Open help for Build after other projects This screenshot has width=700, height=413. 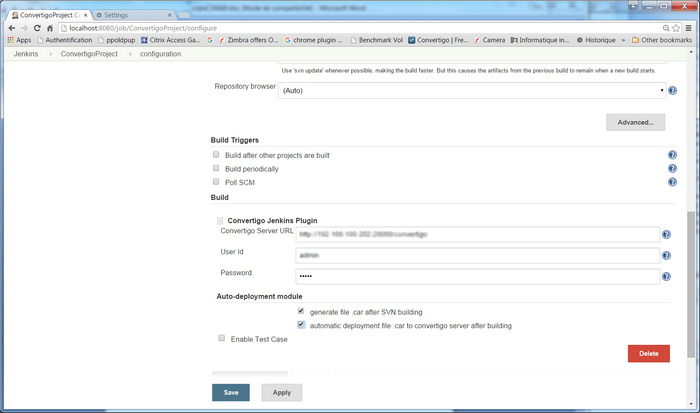click(672, 155)
